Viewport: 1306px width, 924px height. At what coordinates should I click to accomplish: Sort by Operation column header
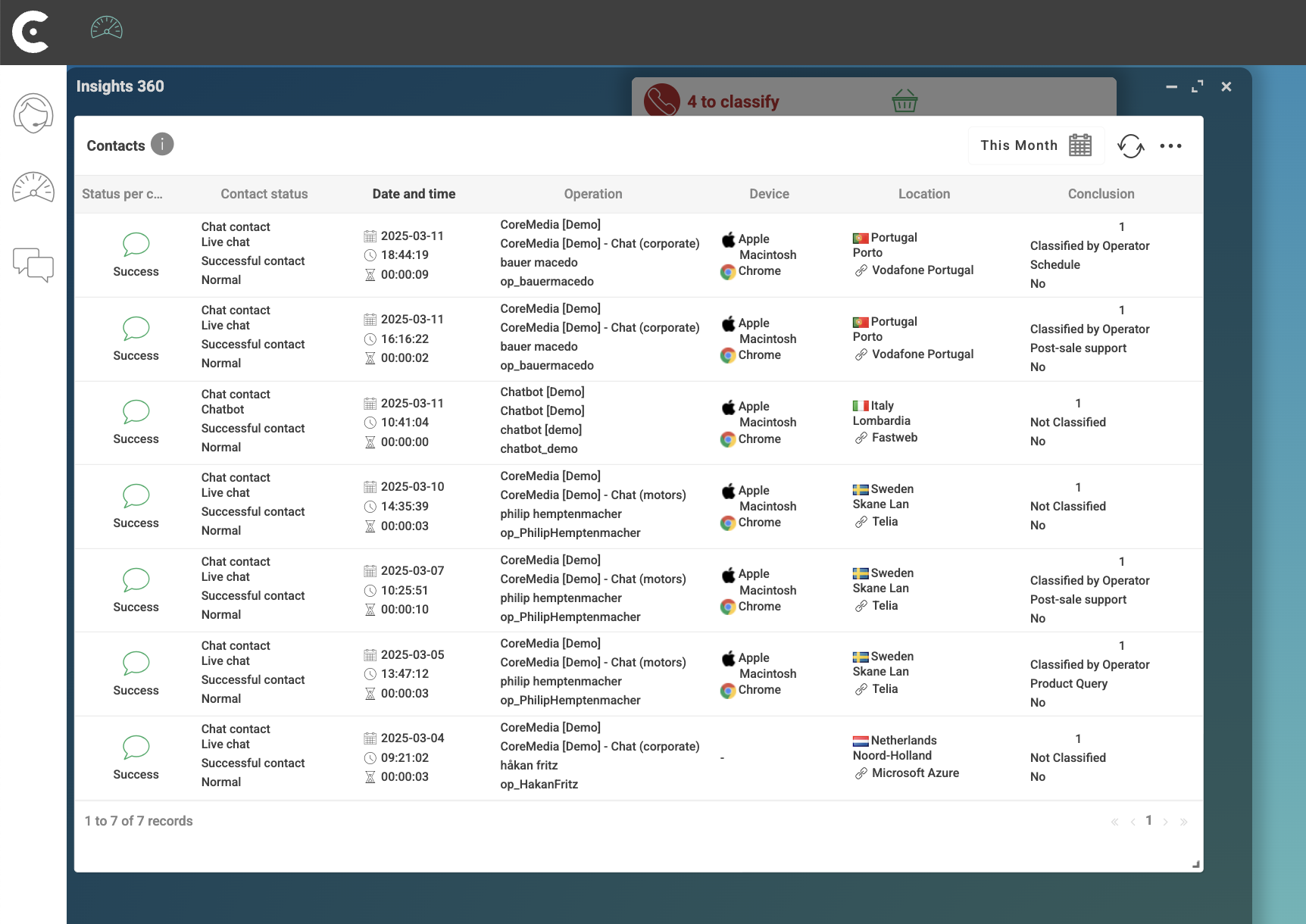point(593,194)
